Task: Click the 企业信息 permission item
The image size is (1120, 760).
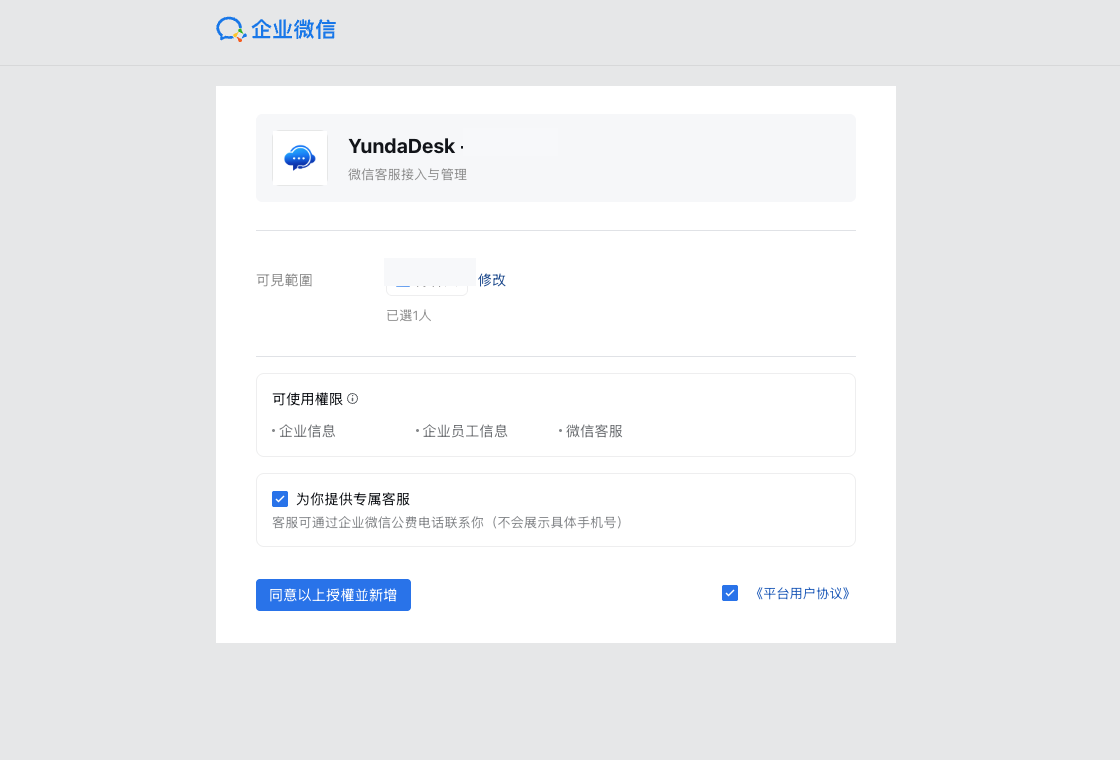Action: click(306, 431)
